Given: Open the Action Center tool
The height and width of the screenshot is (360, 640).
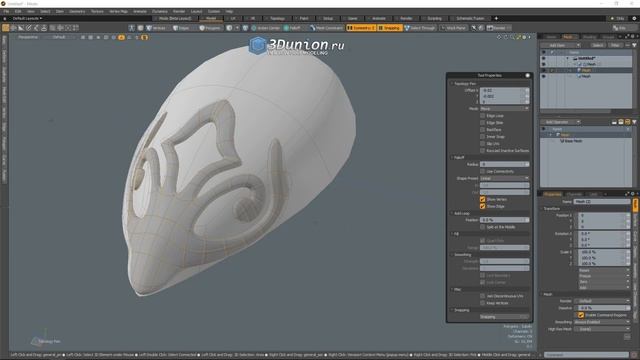Looking at the screenshot, I should 266,28.
